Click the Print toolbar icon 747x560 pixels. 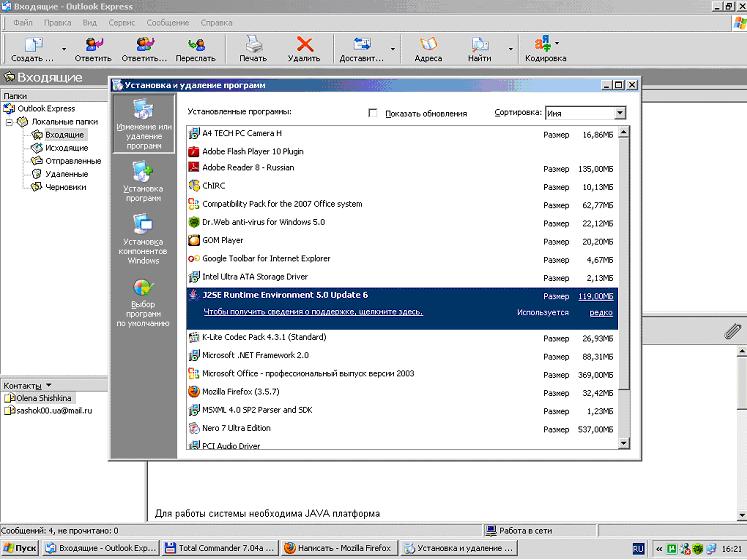coord(253,45)
